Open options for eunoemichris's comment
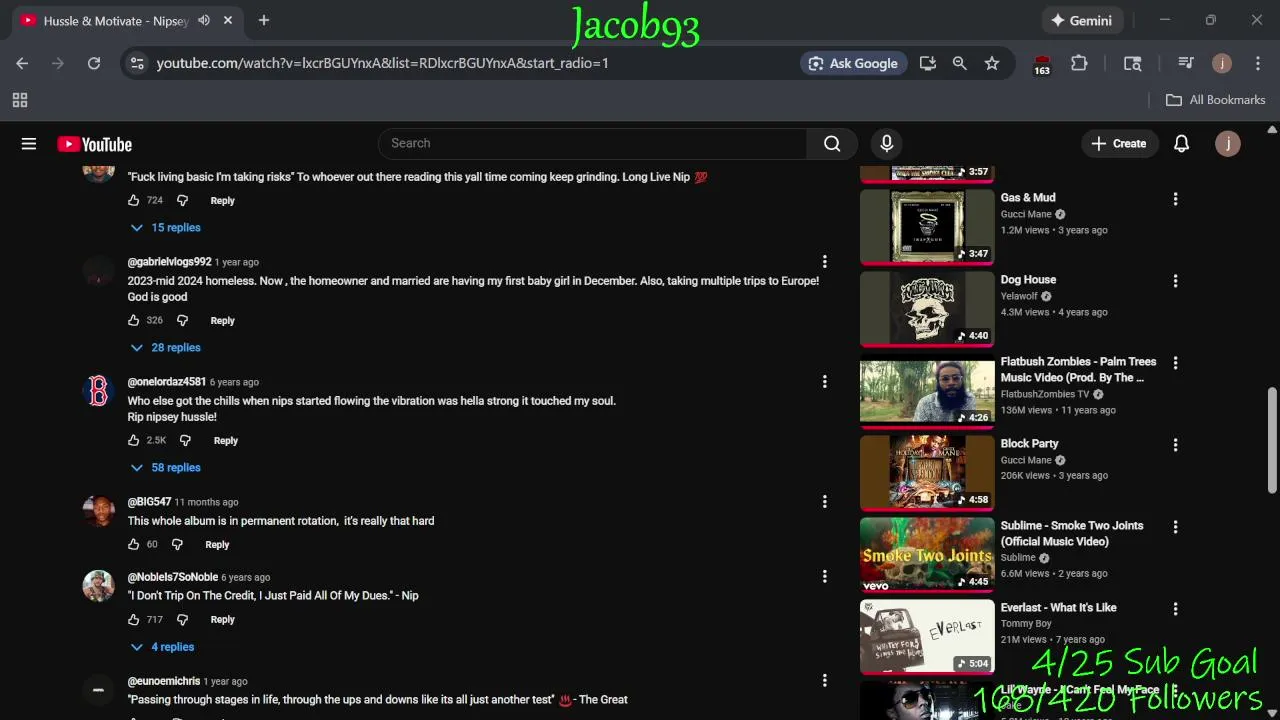The image size is (1280, 720). [x=825, y=681]
